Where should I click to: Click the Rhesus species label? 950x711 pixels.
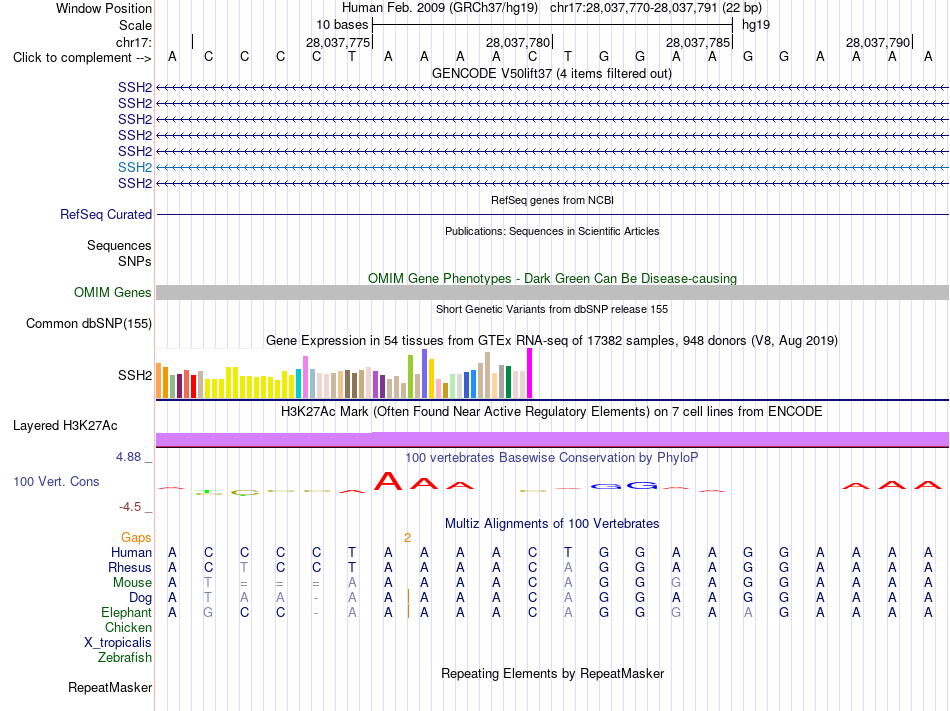(130, 567)
